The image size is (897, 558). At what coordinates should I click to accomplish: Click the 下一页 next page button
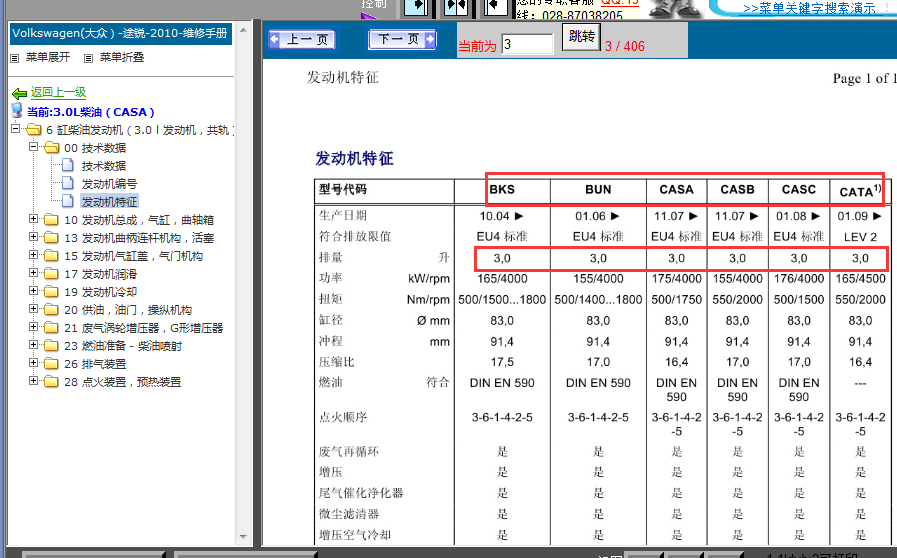[x=402, y=39]
